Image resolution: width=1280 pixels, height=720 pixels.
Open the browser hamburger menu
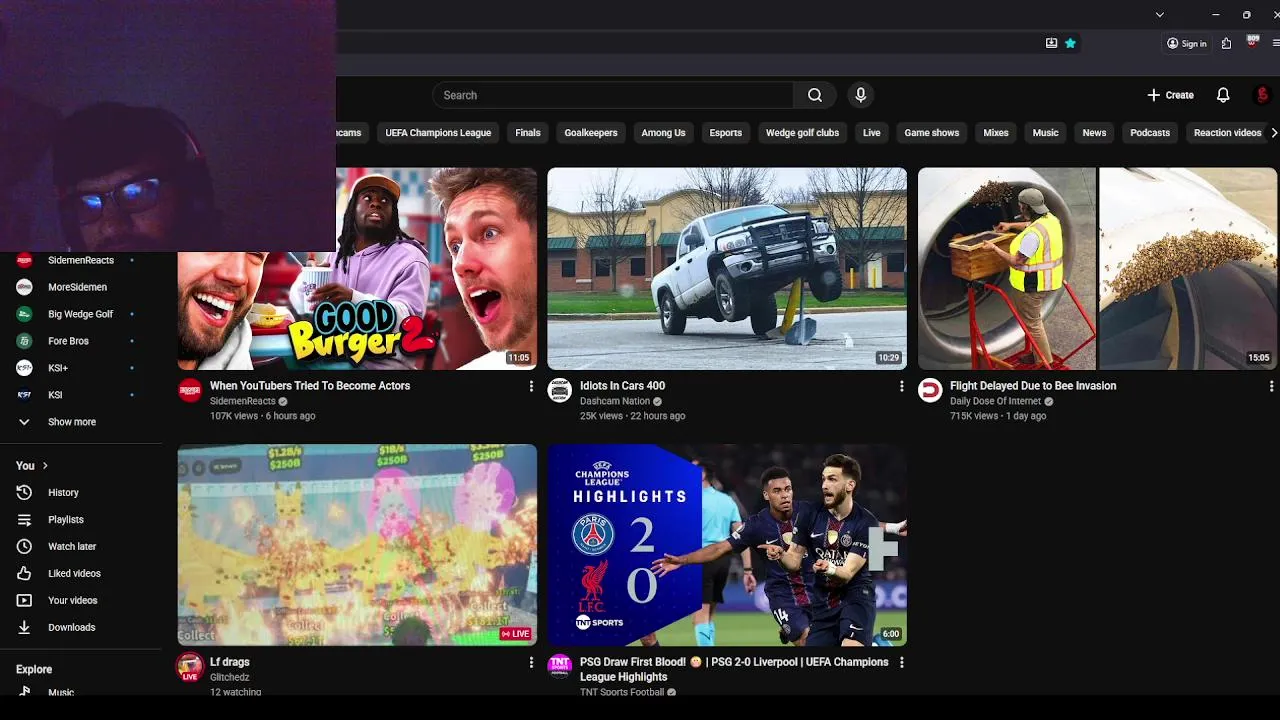[1276, 43]
